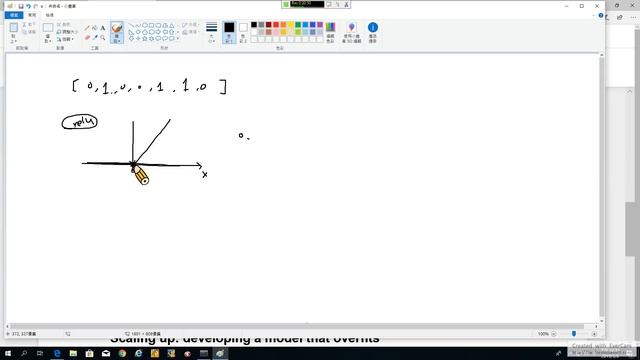Open Edit with Paint 3D
640x360 pixels.
(351, 32)
